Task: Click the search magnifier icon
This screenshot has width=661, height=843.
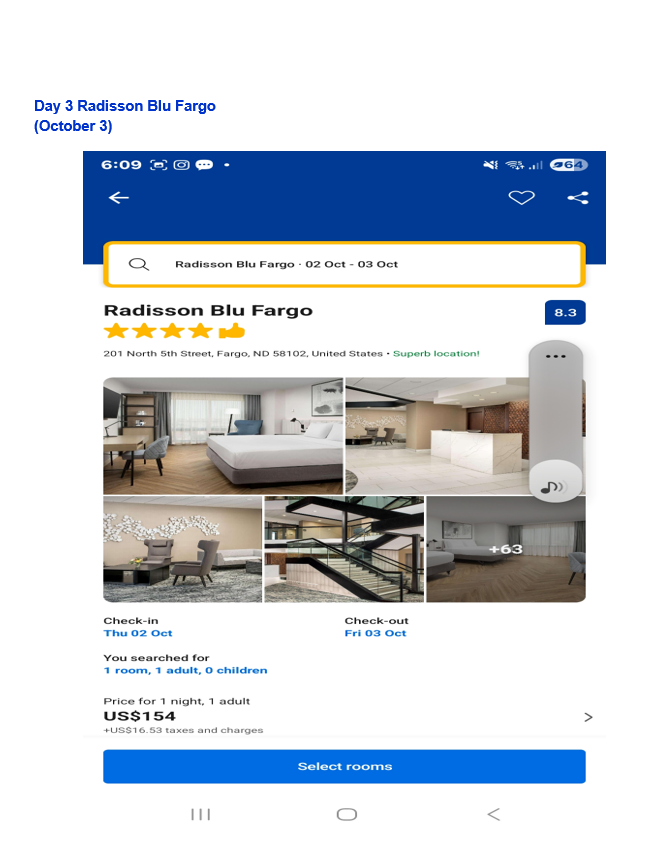Action: tap(139, 264)
